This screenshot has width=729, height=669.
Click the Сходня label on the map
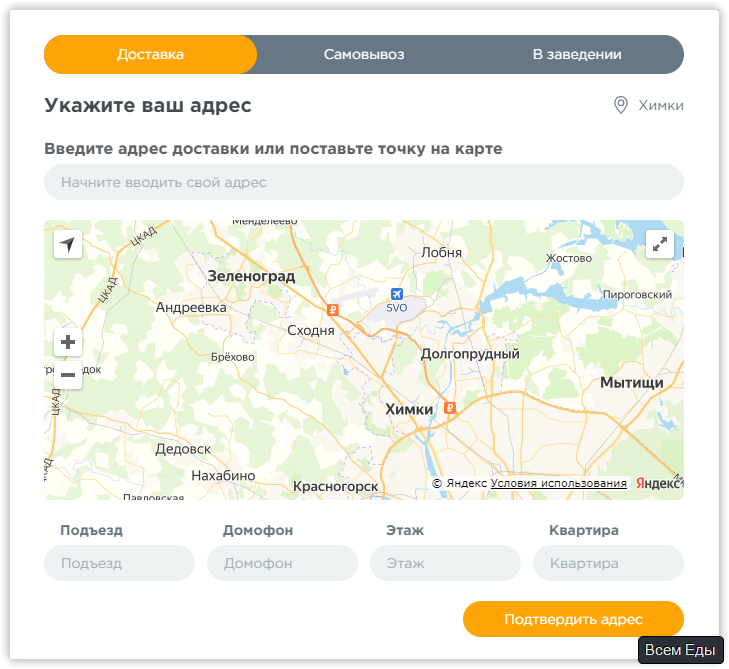tap(311, 331)
